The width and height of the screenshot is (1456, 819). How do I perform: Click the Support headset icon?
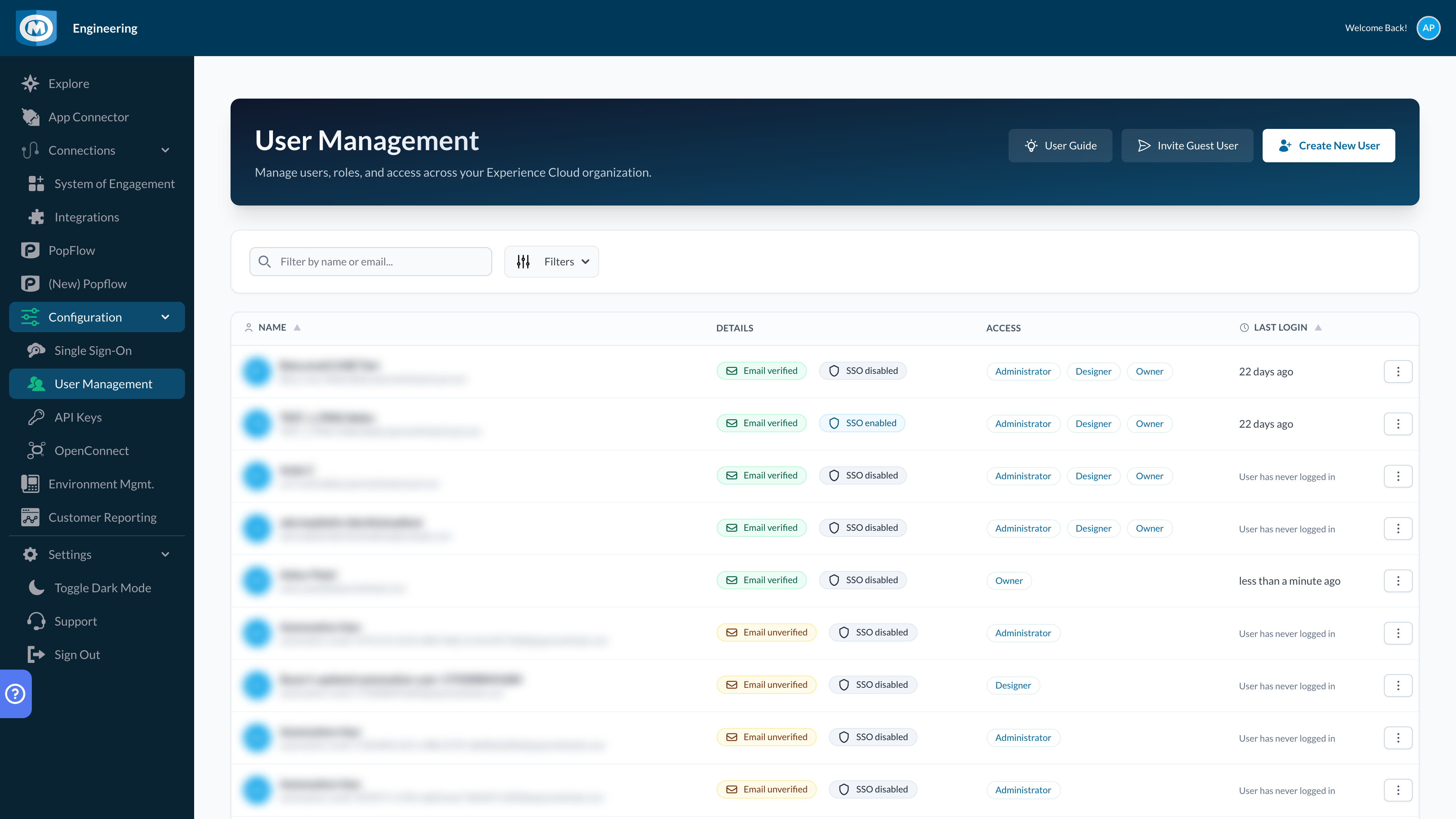pos(36,621)
